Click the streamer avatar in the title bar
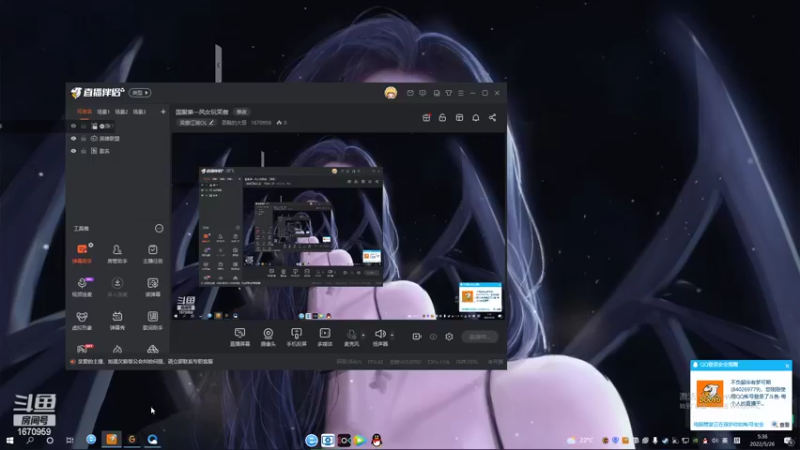Screen dimensions: 800x450 tap(391, 93)
